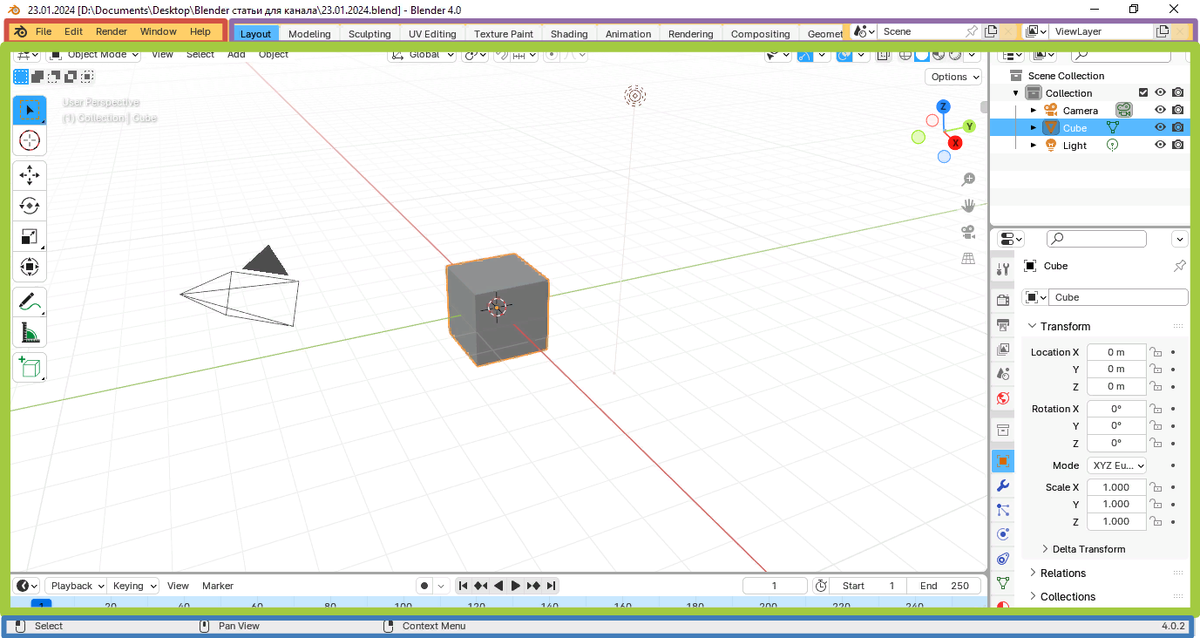1200x638 pixels.
Task: Switch to the Sculpting workspace tab
Action: click(369, 34)
